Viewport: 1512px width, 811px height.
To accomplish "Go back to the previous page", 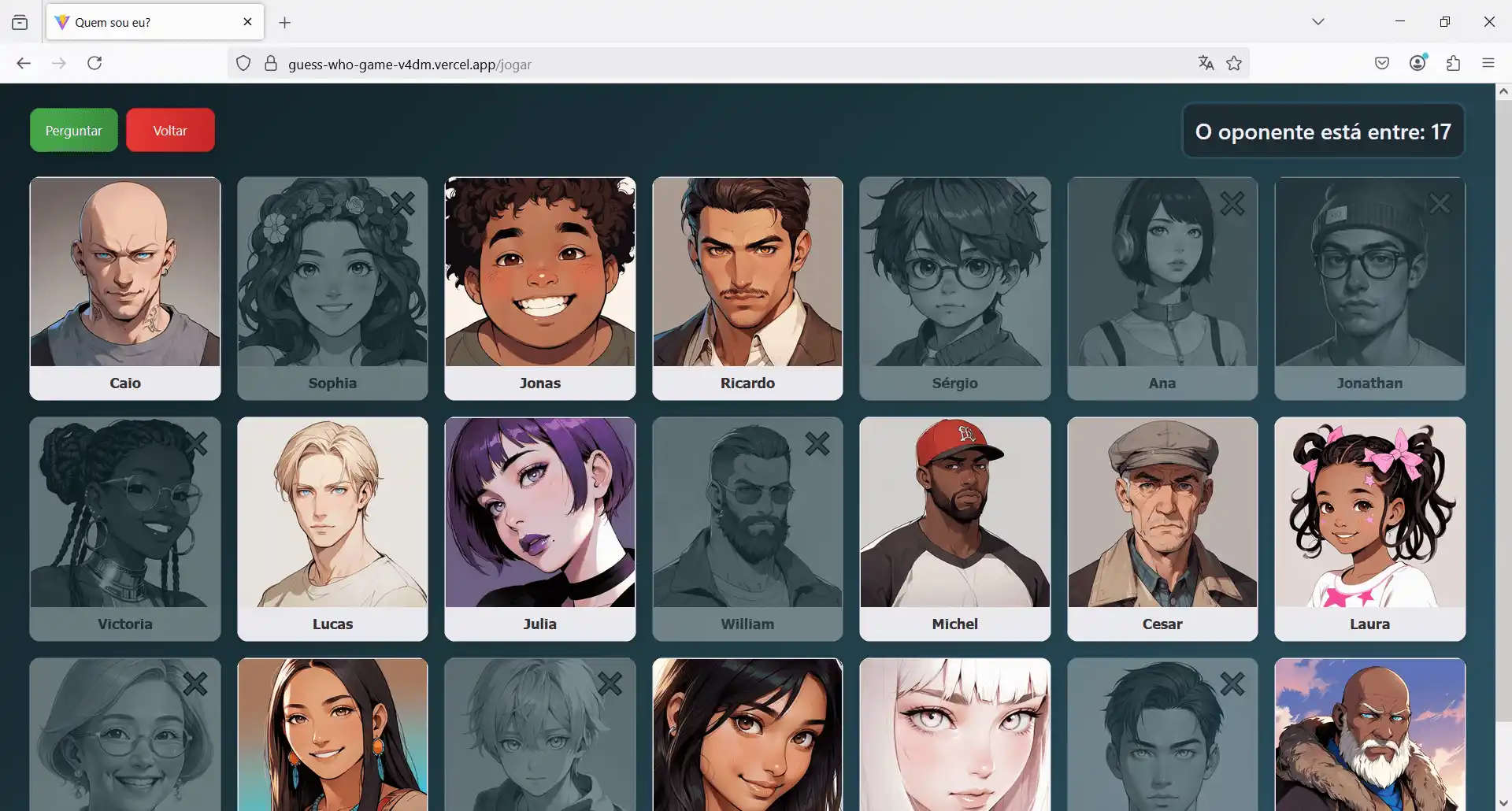I will pos(24,63).
